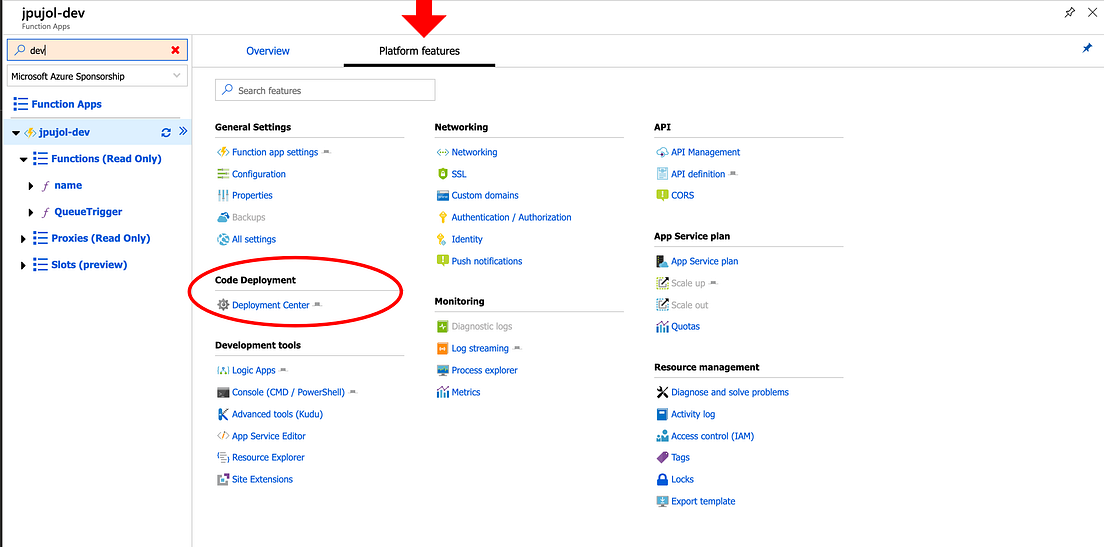Click the Advanced tools (Kudu) icon
The image size is (1104, 547).
pos(223,414)
